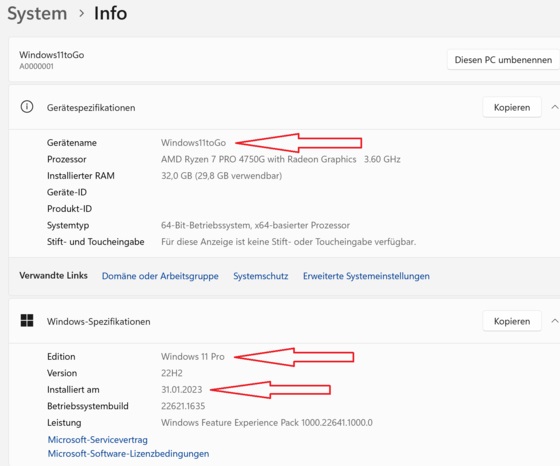Viewport: 560px width, 466px height.
Task: Click the Windows logo icon beside Windows-Spezifikationen
Action: pyautogui.click(x=27, y=321)
